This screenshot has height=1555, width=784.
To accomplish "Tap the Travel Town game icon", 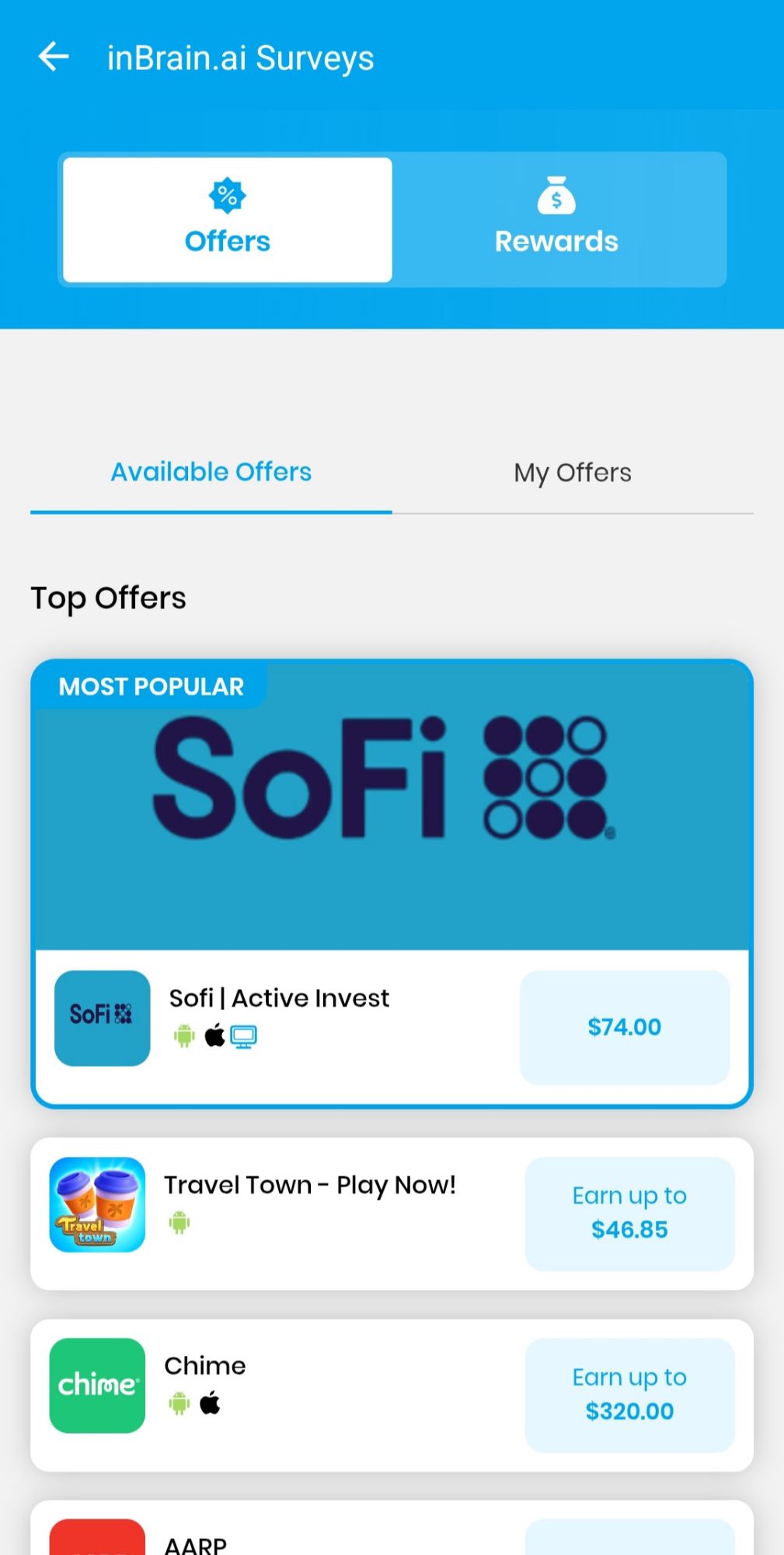I will click(97, 1204).
